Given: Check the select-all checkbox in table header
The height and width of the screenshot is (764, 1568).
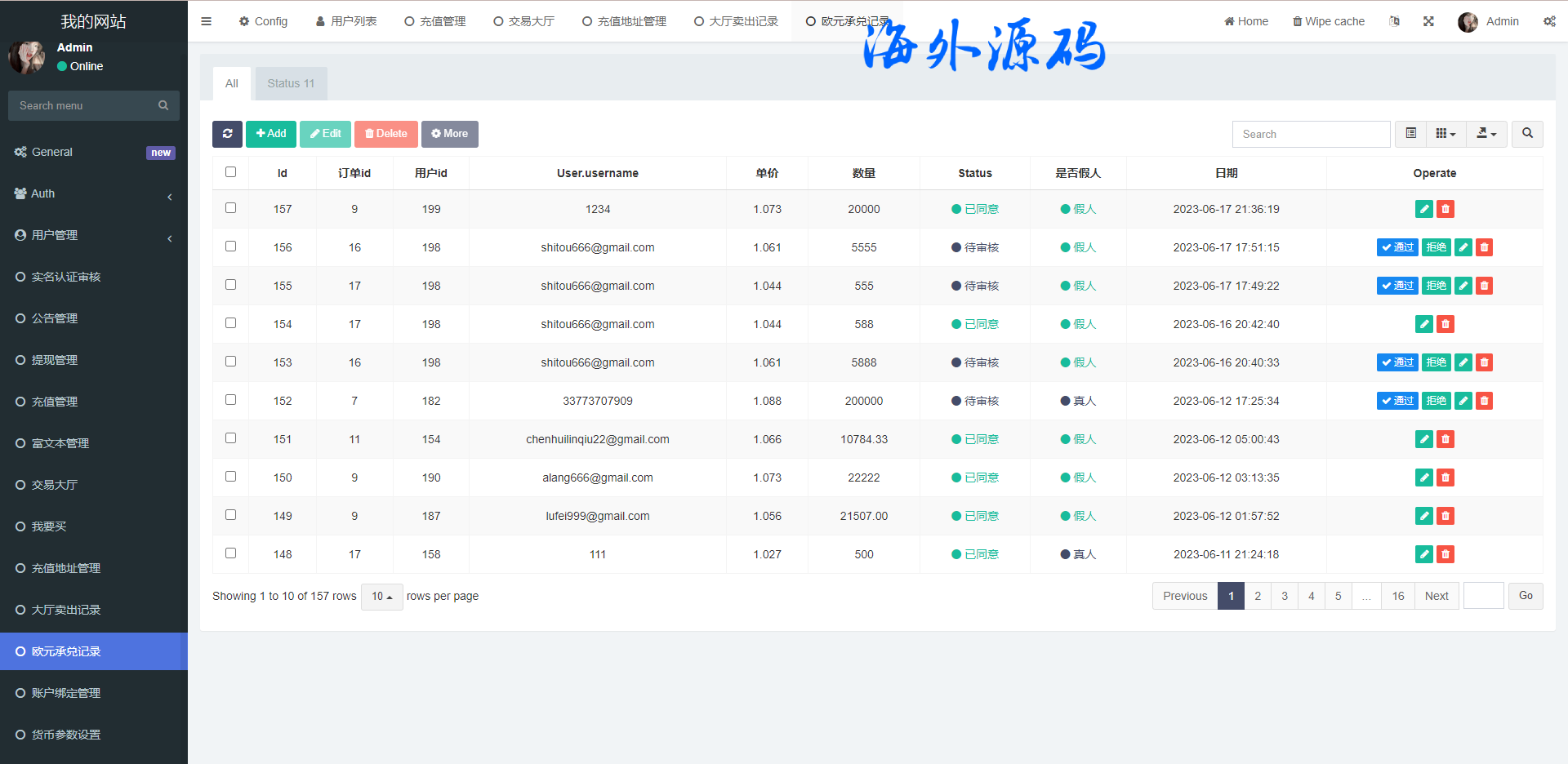Looking at the screenshot, I should pos(230,172).
